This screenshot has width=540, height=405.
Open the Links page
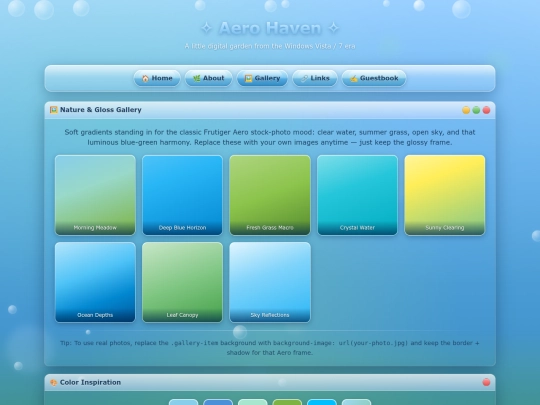(315, 78)
